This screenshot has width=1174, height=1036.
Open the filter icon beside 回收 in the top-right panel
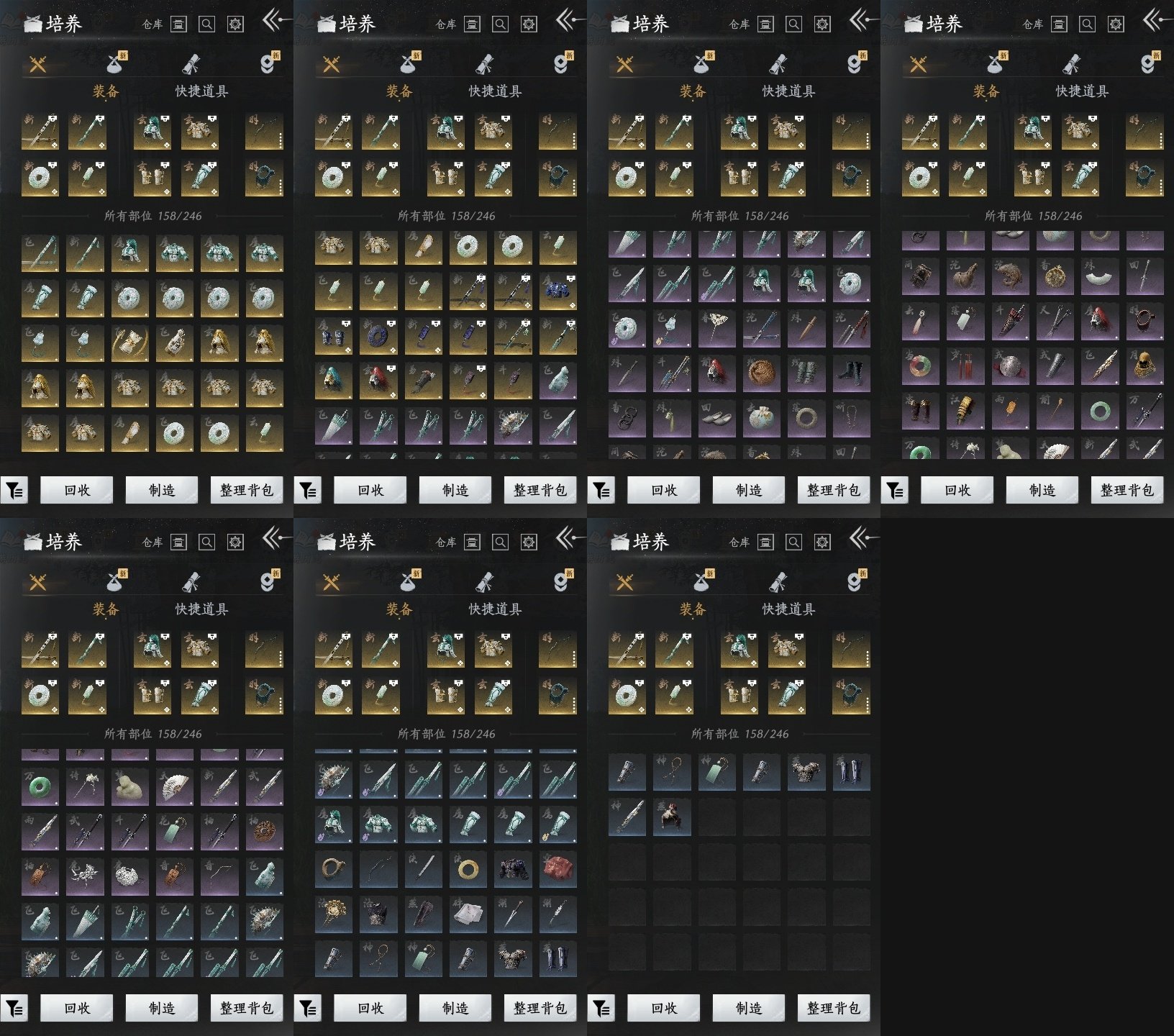point(895,491)
